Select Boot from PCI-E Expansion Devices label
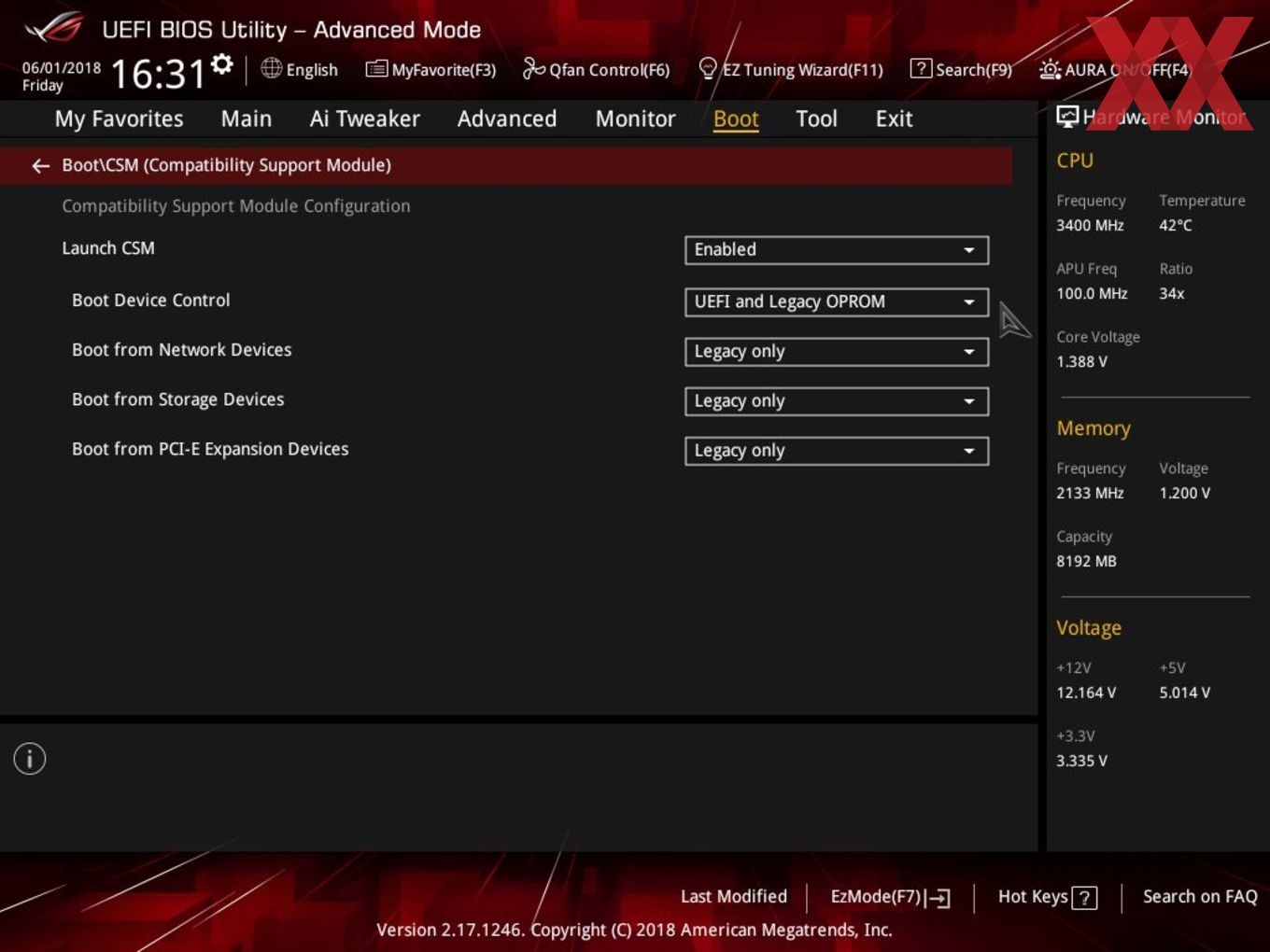 click(x=210, y=449)
